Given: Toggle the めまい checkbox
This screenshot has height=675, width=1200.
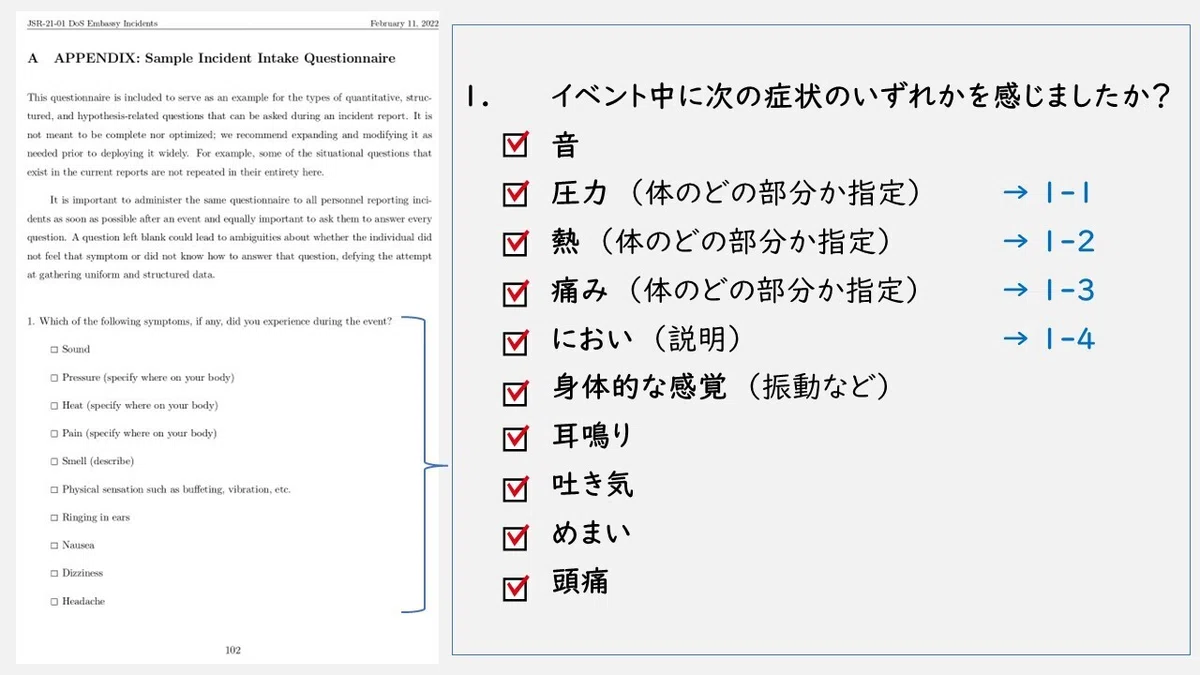Looking at the screenshot, I should tap(515, 535).
